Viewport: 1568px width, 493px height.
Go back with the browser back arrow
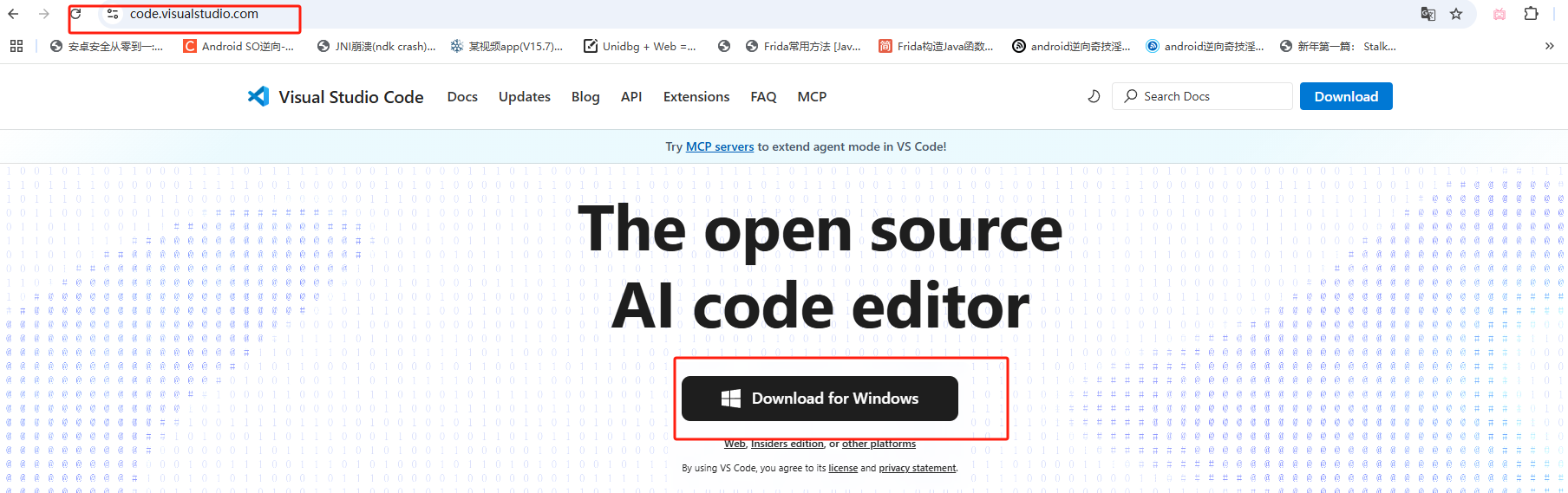(13, 14)
